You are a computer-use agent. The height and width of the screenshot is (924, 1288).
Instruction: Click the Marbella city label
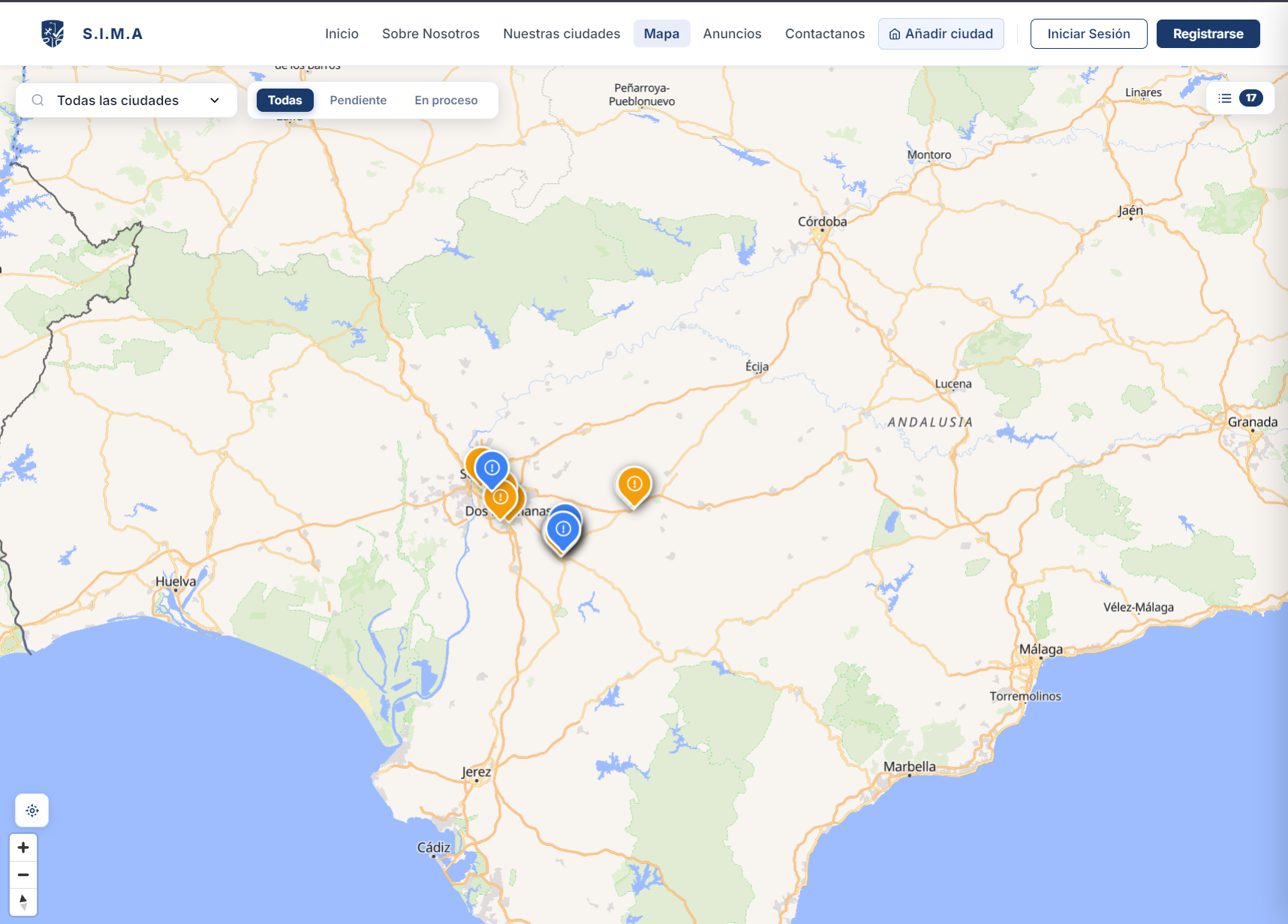point(910,767)
